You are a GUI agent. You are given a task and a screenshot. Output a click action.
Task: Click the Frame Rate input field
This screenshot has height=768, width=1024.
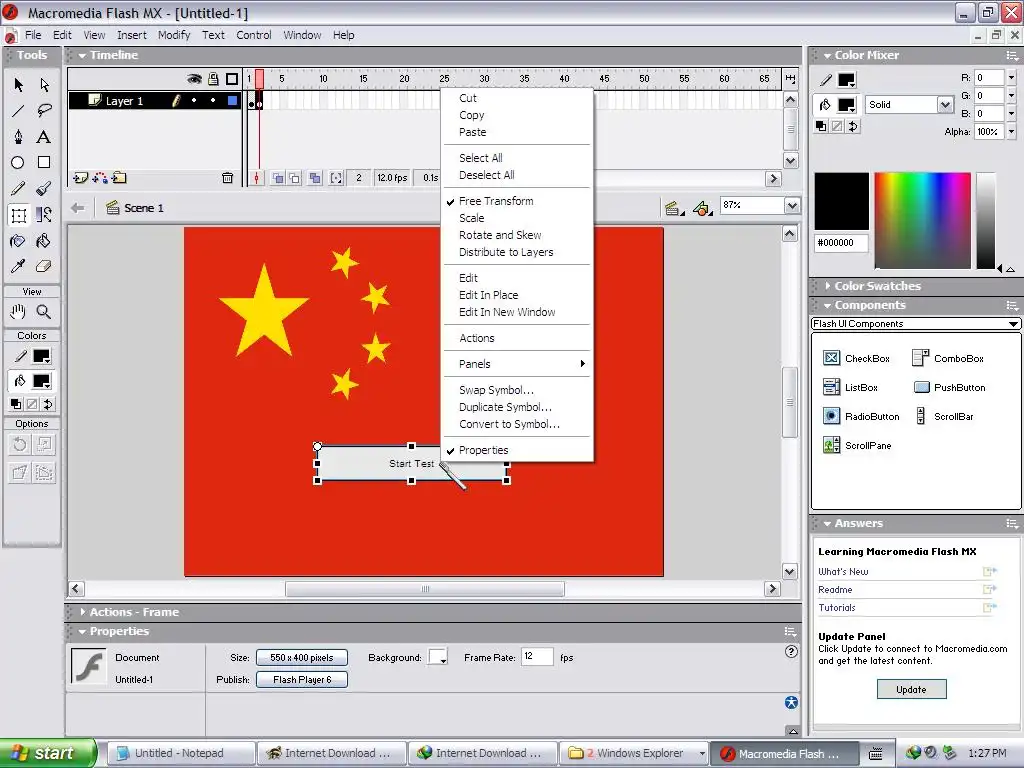[537, 657]
